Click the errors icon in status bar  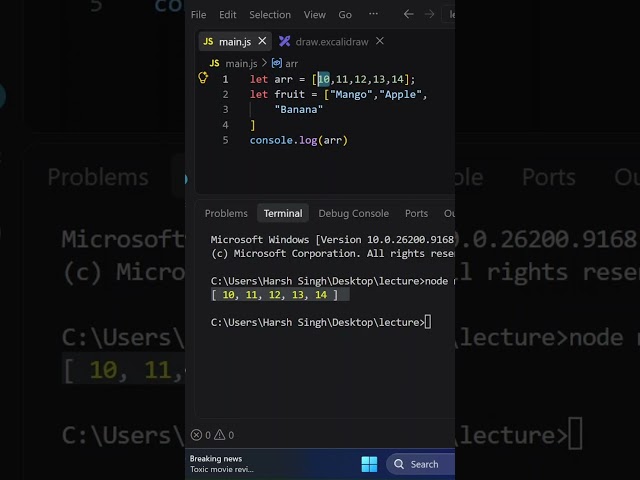pos(196,435)
